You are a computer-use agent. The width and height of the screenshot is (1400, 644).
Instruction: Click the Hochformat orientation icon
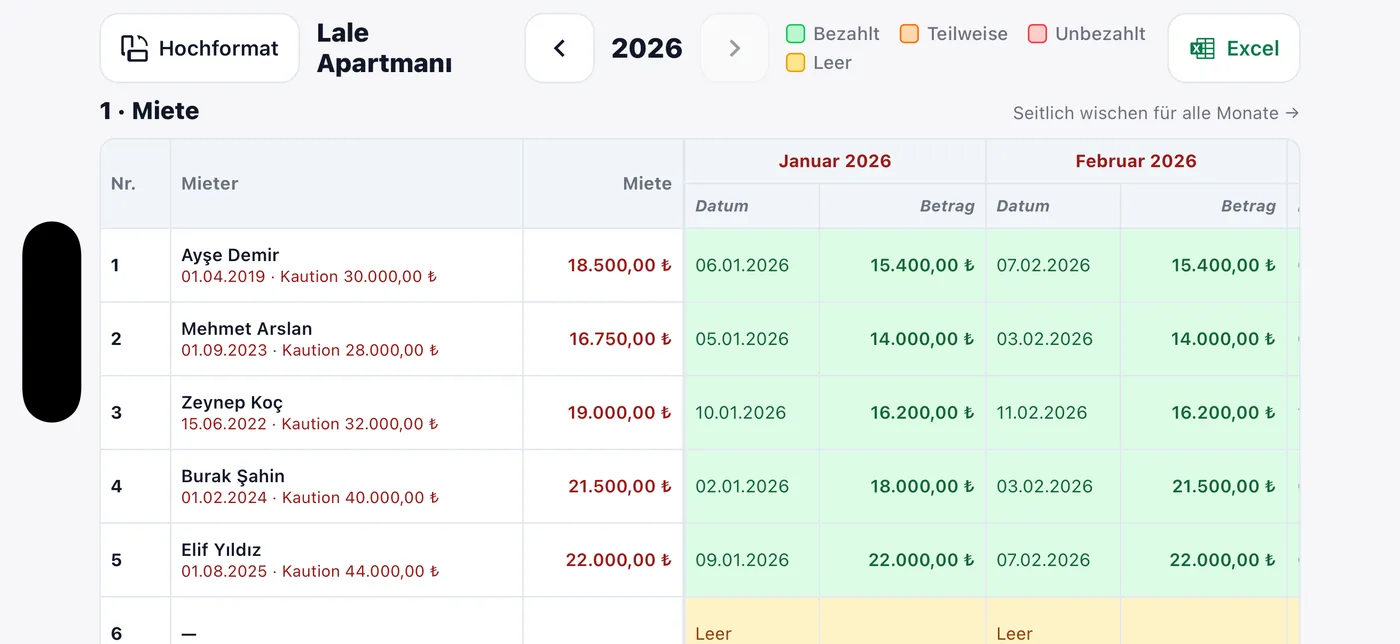point(134,48)
